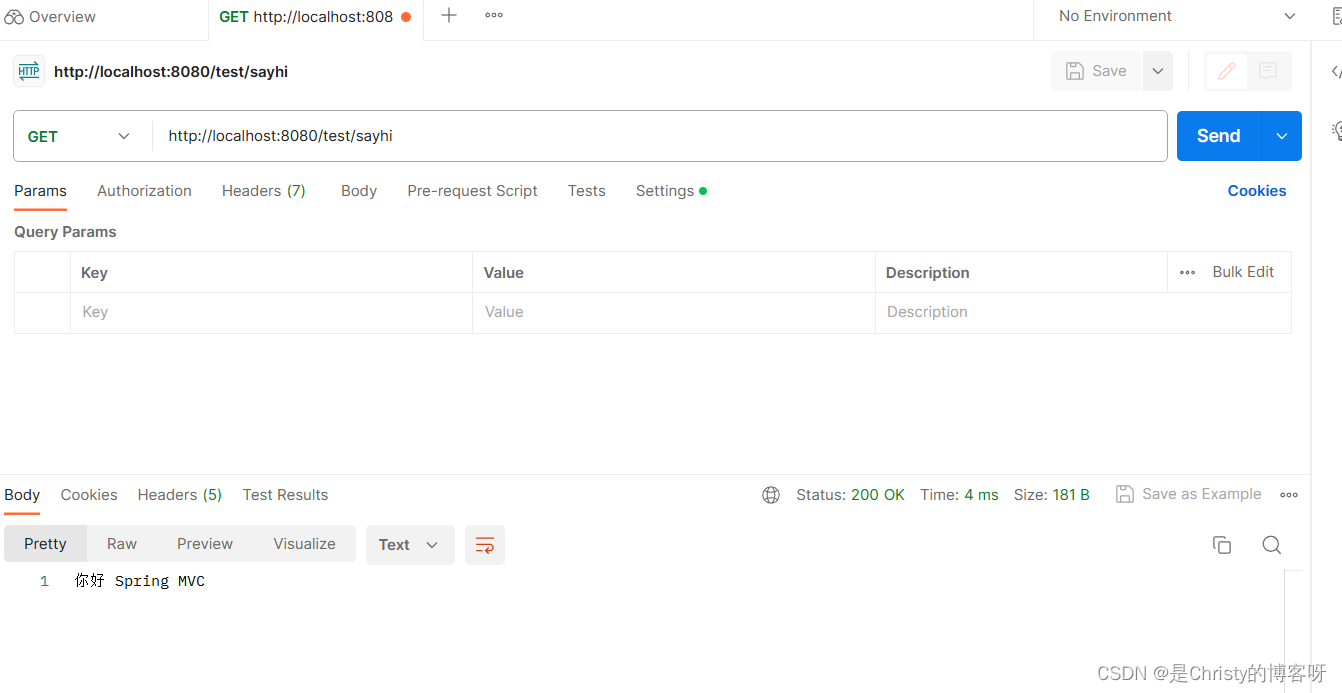
Task: Open the request Body tab
Action: coord(359,191)
